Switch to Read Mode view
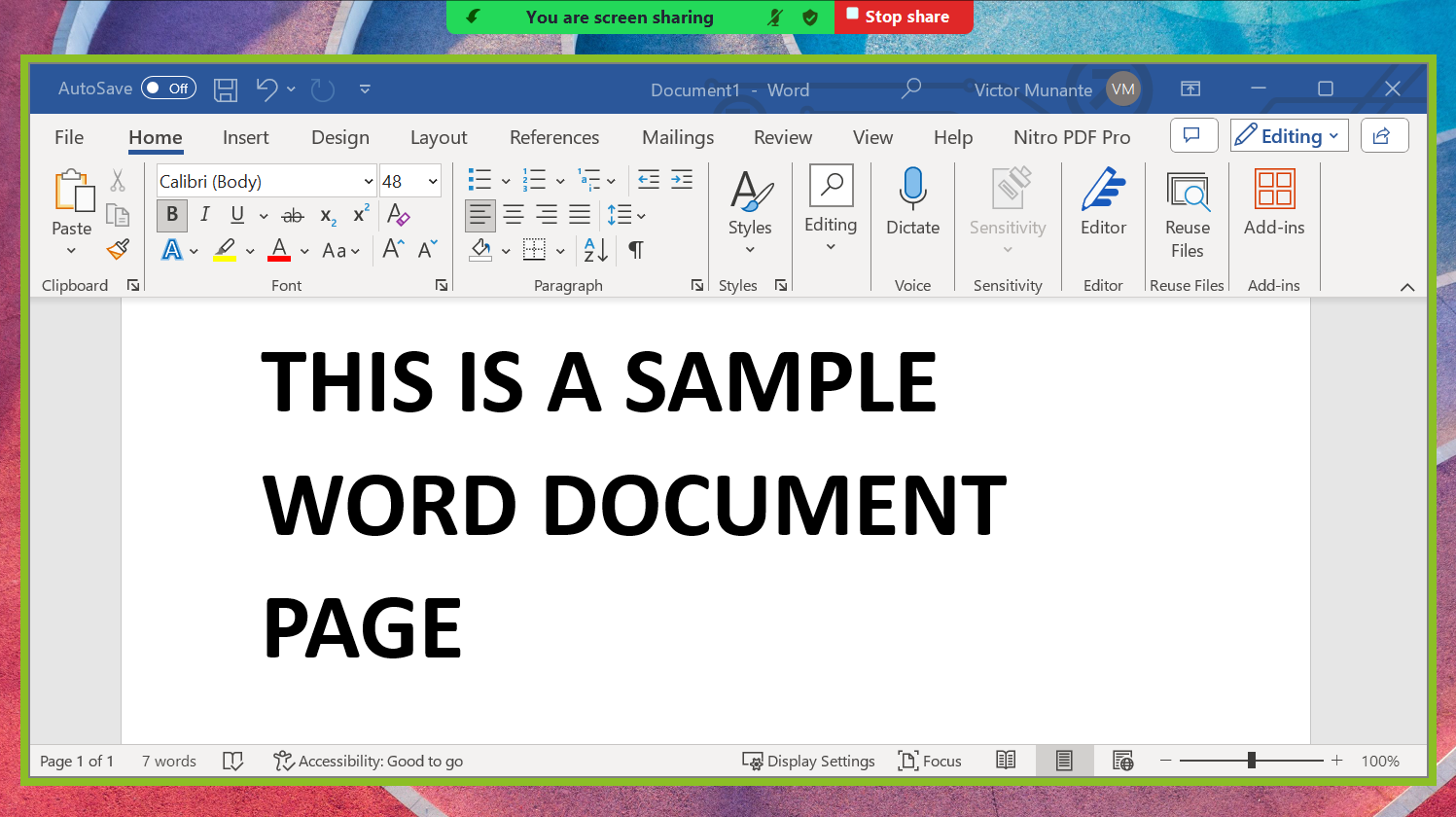The width and height of the screenshot is (1456, 817). pos(1006,761)
